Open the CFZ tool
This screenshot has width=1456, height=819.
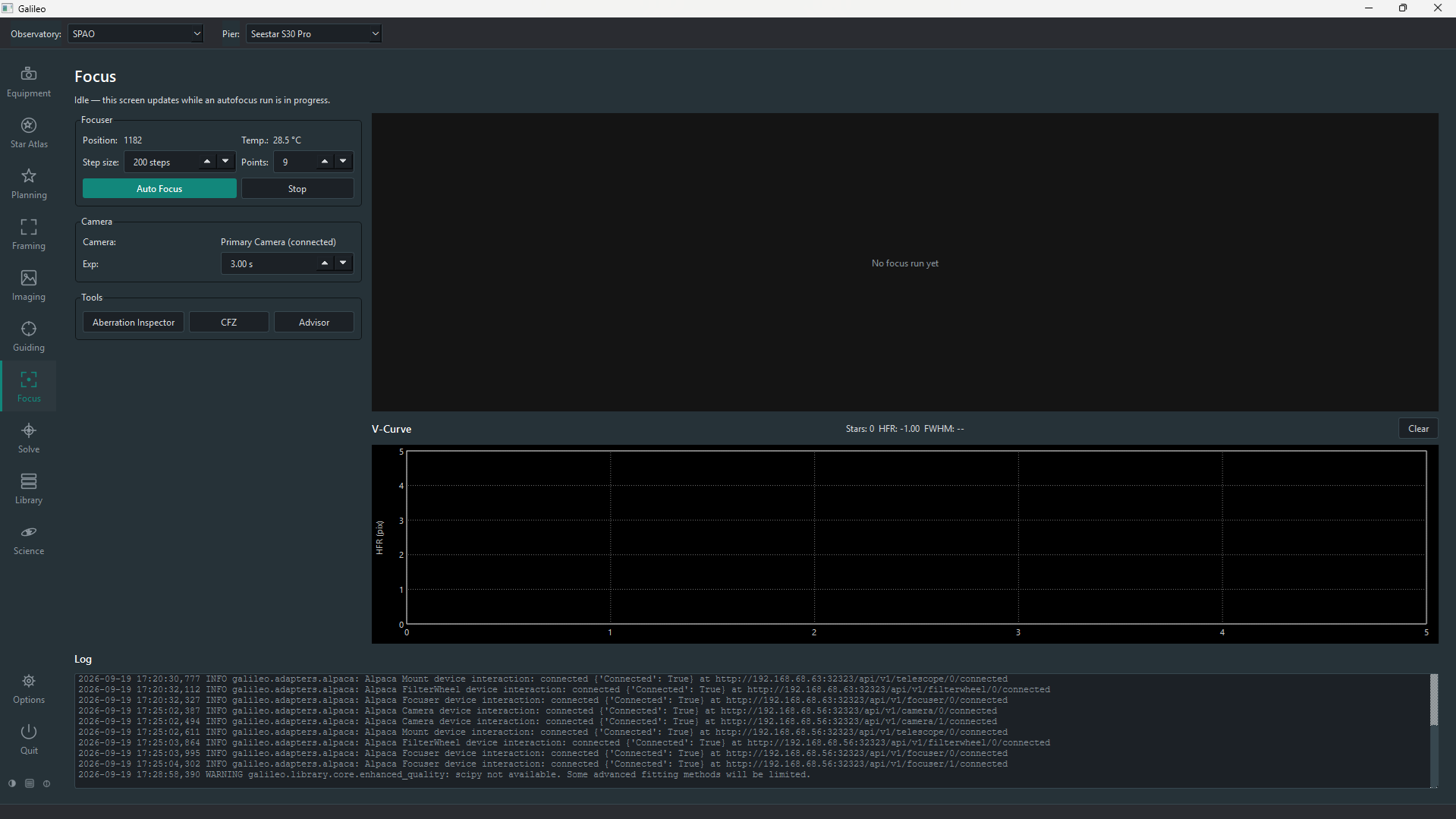point(229,322)
